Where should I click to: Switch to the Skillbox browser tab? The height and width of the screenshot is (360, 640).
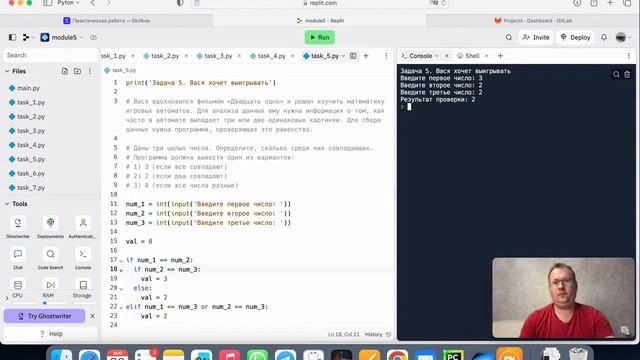tap(107, 20)
